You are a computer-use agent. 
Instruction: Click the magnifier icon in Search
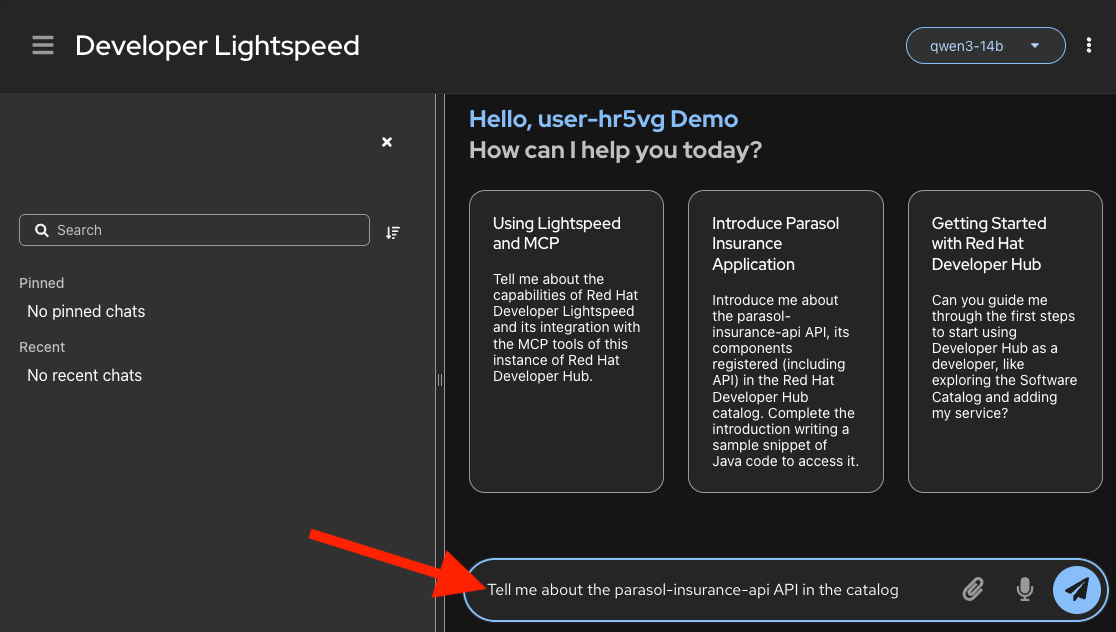point(42,230)
